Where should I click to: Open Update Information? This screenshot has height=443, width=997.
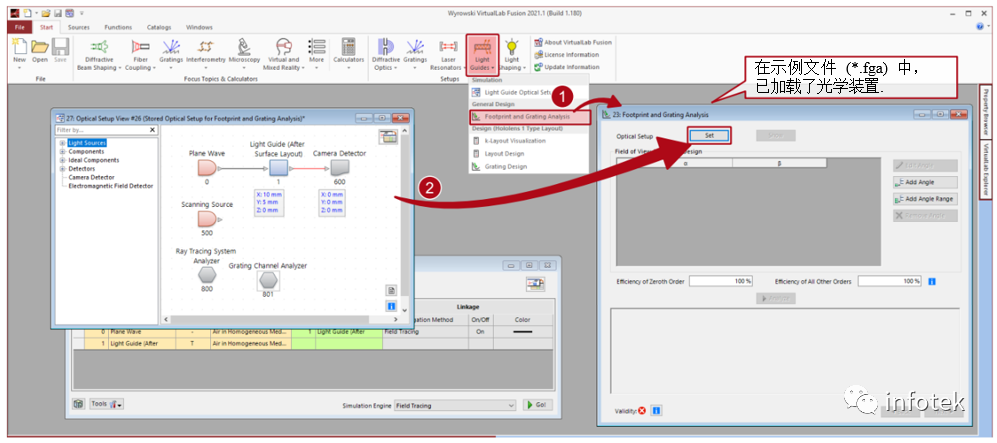(x=567, y=67)
